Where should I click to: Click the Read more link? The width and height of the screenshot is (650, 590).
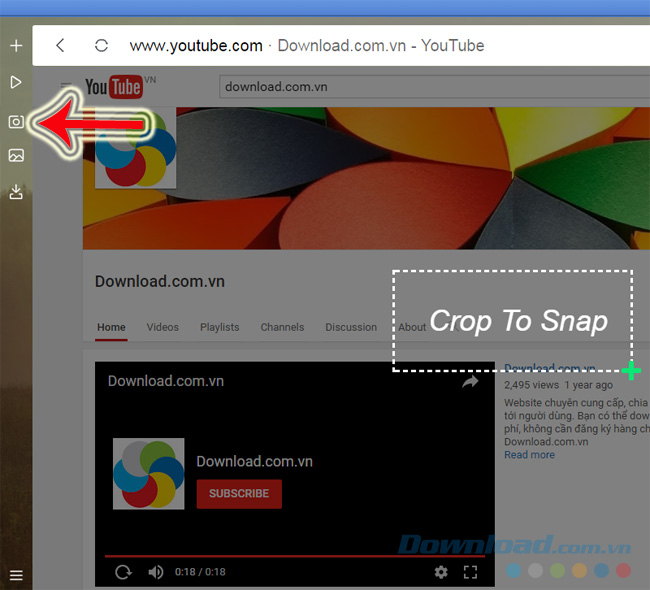point(529,455)
